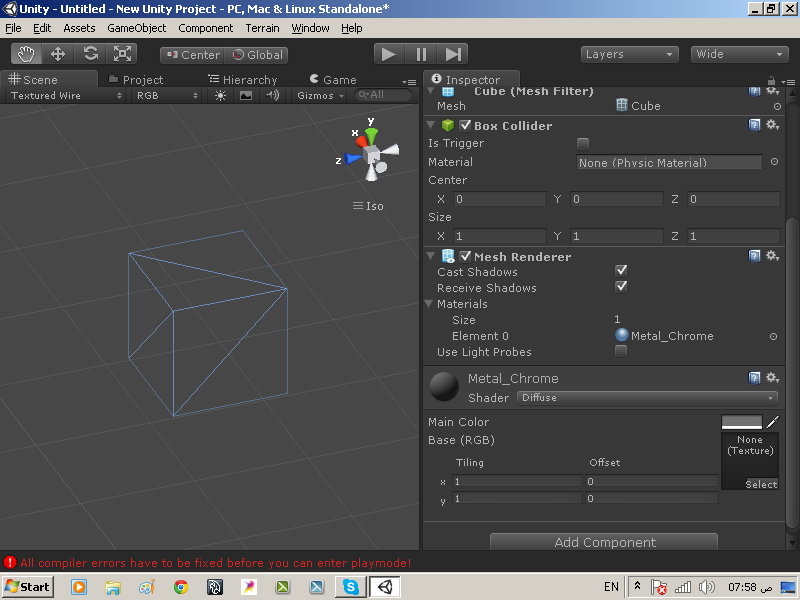Enable the Is Trigger checkbox

click(x=583, y=144)
